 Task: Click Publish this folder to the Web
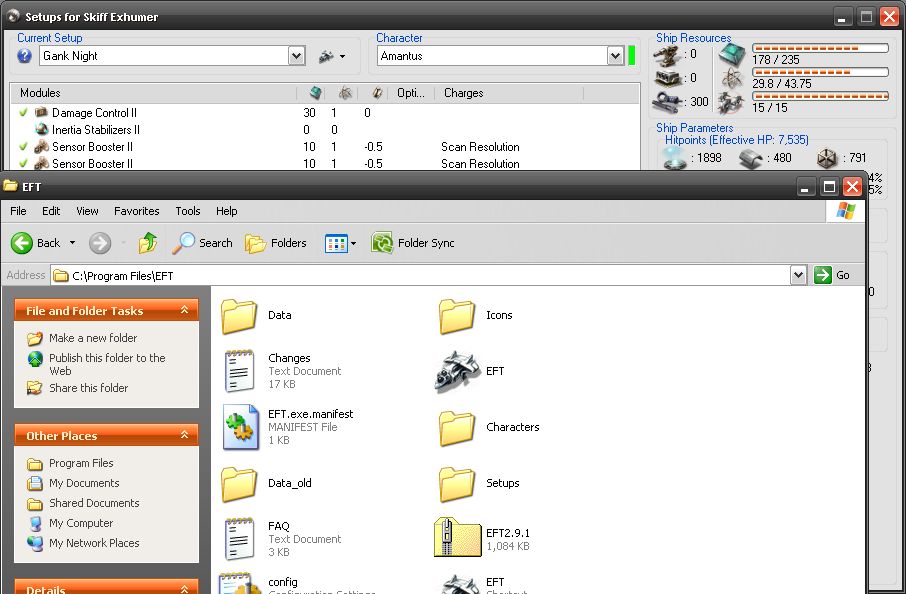(96, 364)
